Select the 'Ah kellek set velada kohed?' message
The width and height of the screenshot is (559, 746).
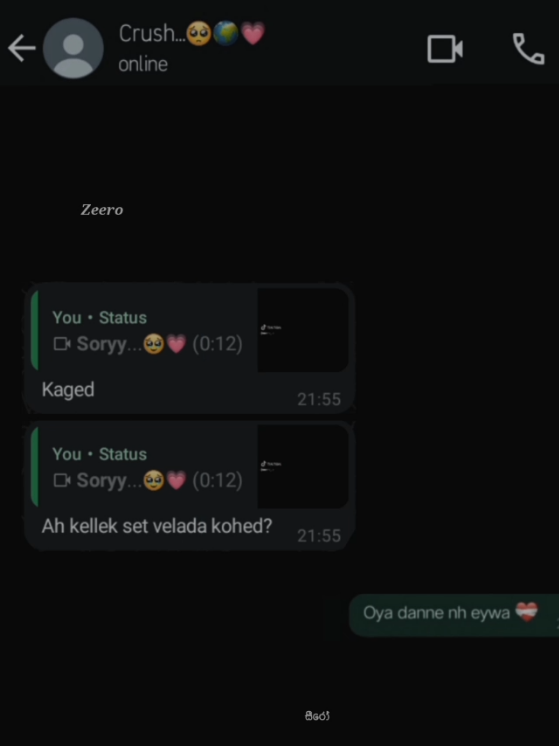(157, 526)
